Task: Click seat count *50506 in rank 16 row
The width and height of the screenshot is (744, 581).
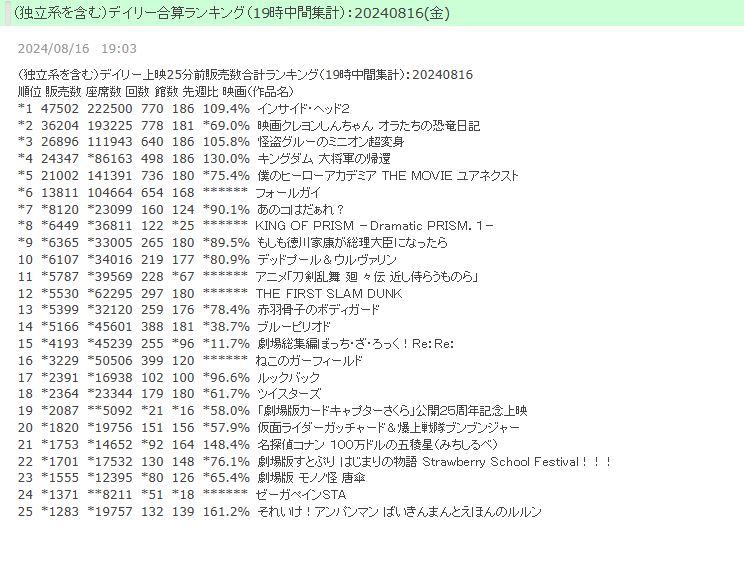Action: [110, 360]
